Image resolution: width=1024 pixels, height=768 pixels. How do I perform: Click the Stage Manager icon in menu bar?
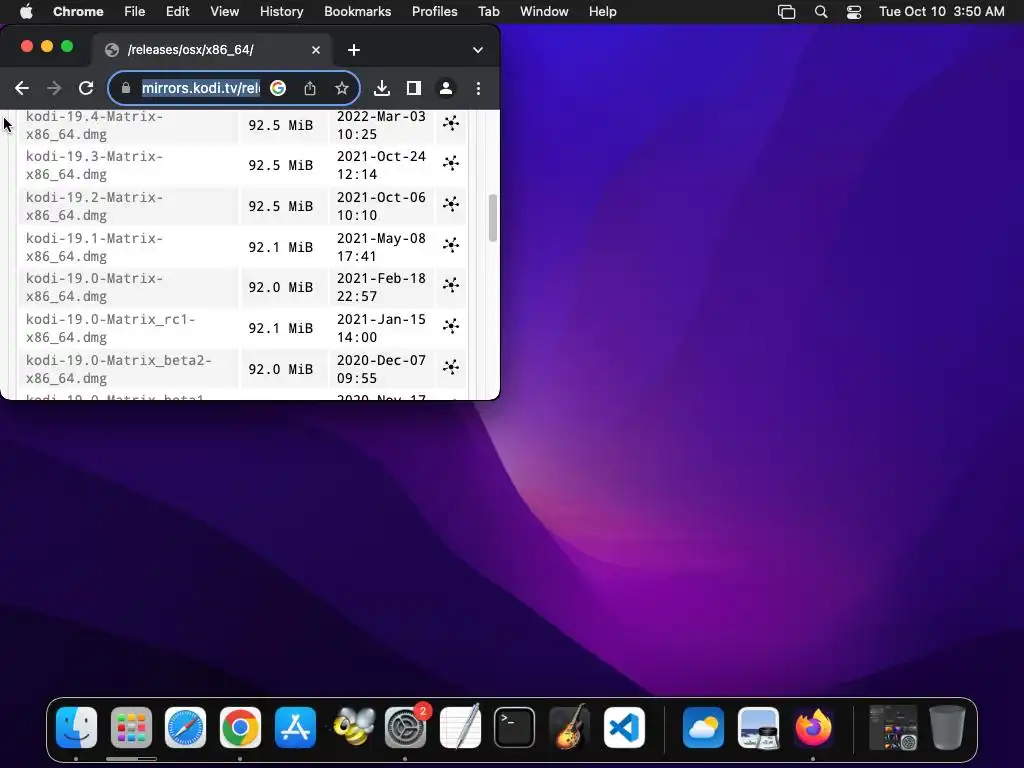click(786, 12)
